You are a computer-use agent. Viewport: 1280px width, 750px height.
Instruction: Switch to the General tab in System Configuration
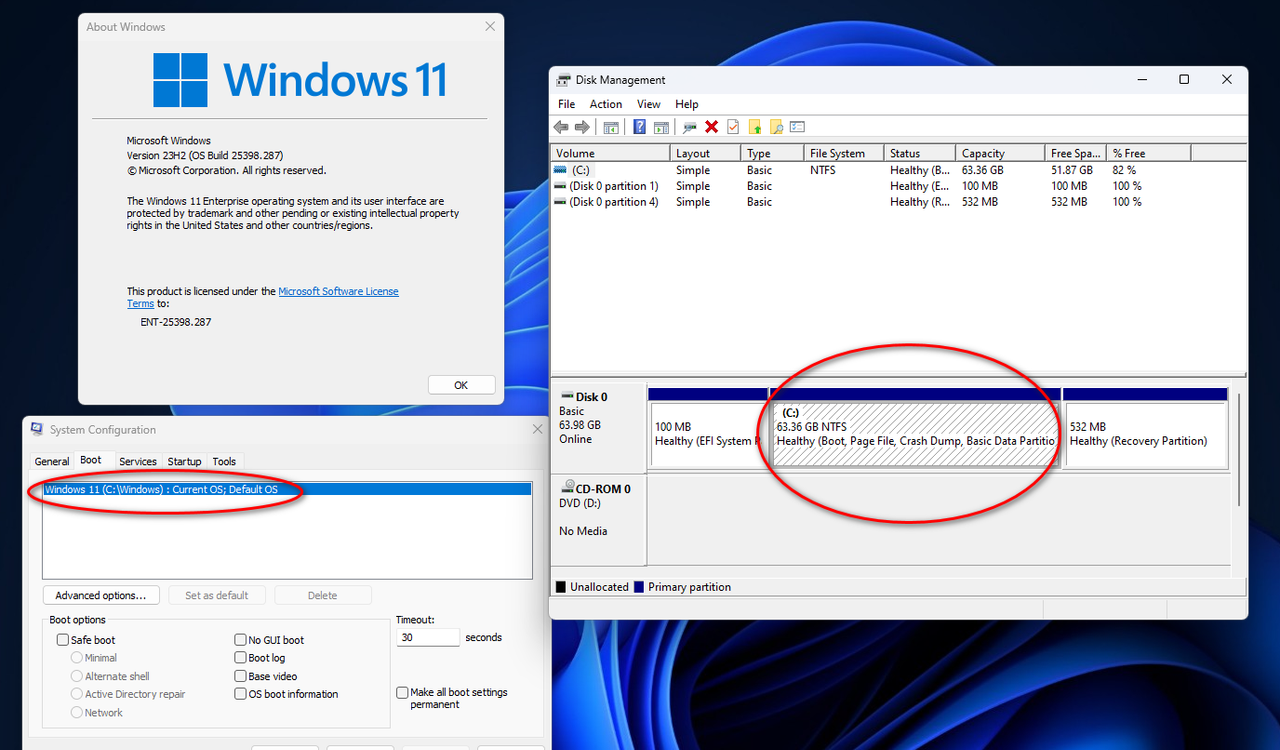coord(52,462)
